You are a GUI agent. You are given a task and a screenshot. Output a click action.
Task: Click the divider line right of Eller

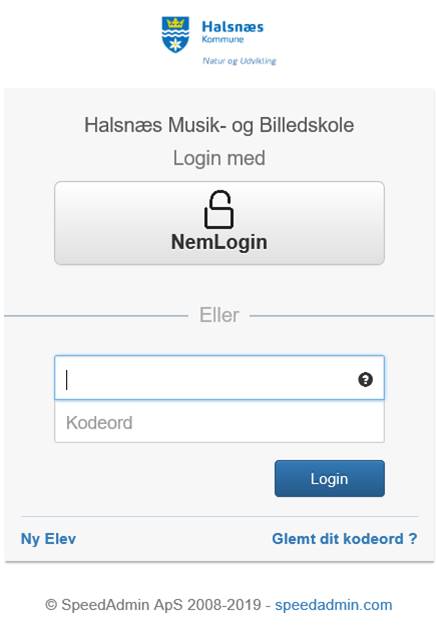[342, 316]
